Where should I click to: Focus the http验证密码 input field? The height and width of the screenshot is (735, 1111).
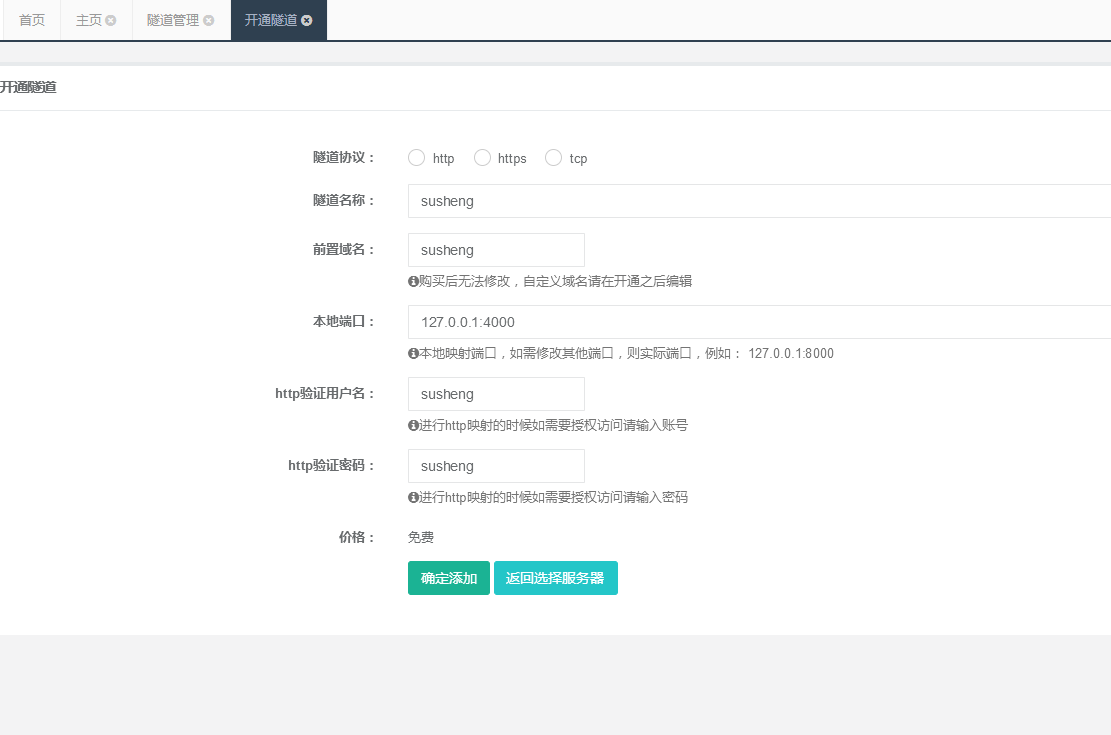click(496, 466)
